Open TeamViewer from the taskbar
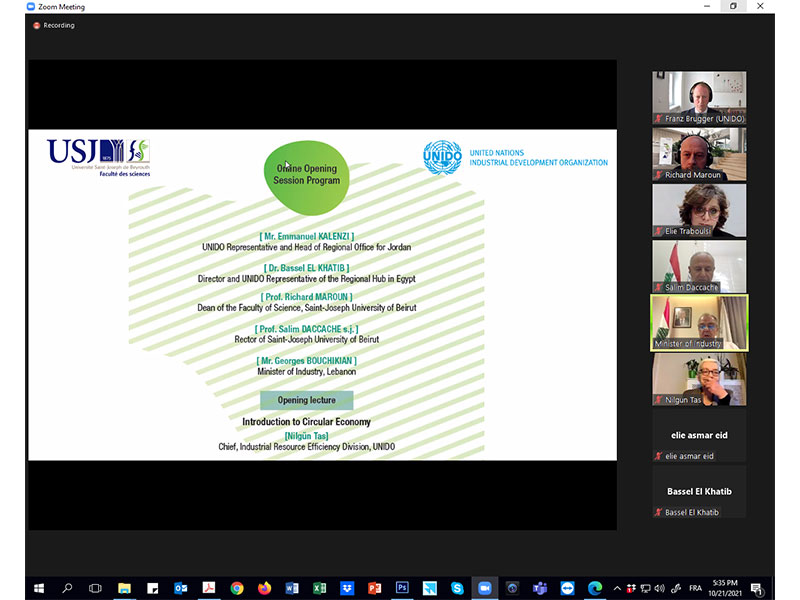This screenshot has width=800, height=600. 567,588
